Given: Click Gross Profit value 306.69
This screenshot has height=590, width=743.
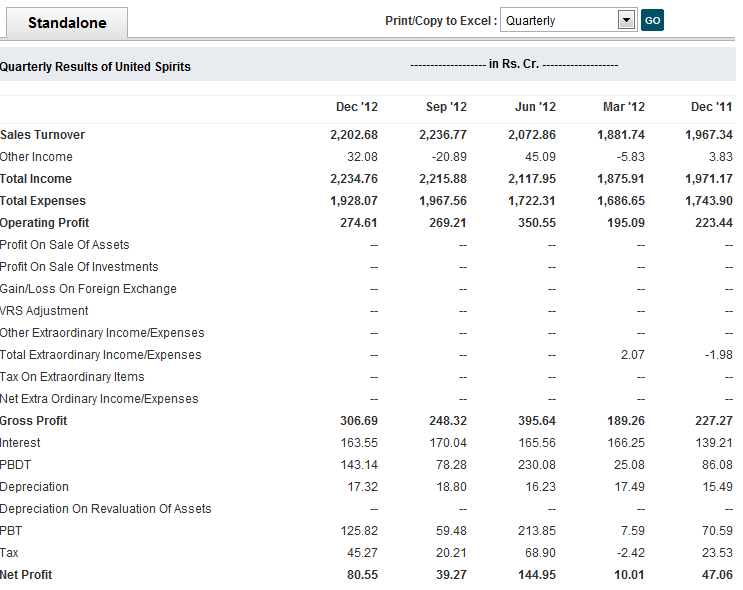Looking at the screenshot, I should pos(359,421).
